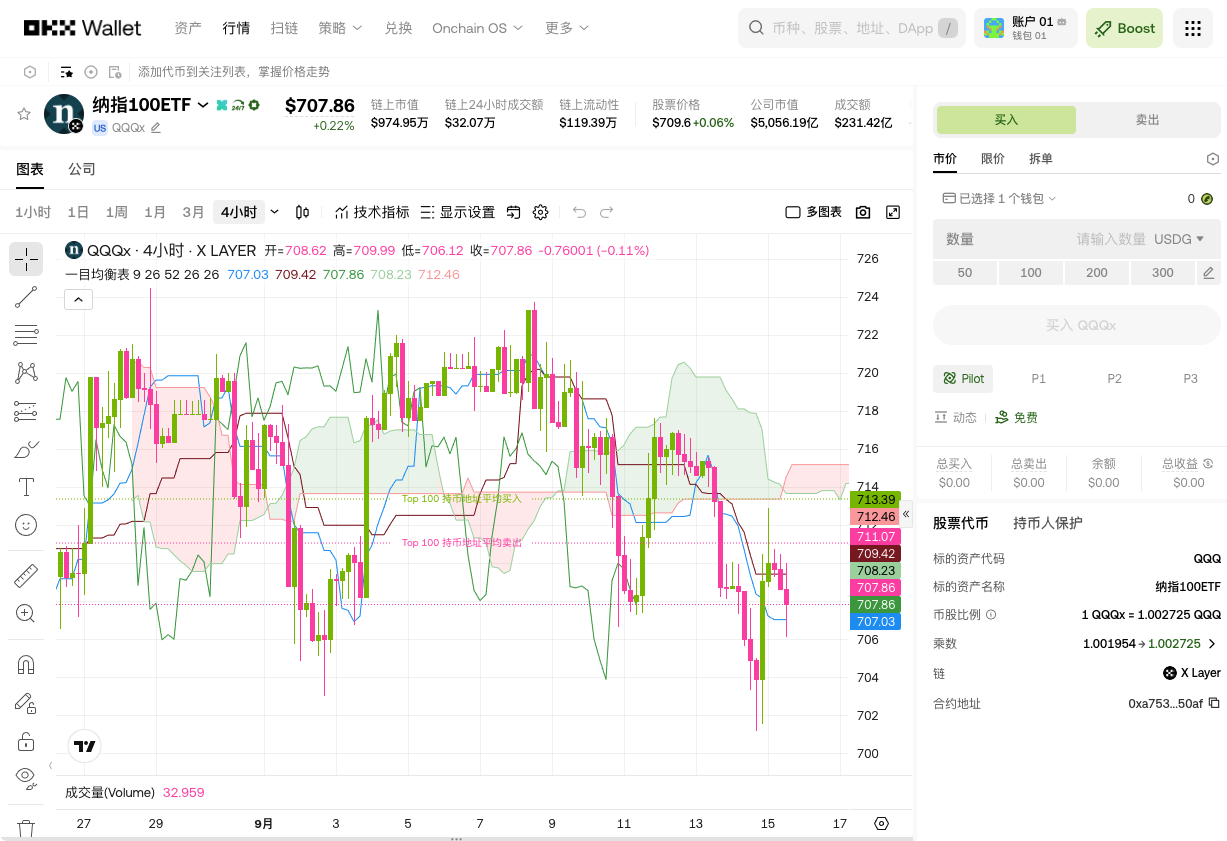Collapse the indicator legend arrow
The height and width of the screenshot is (841, 1227).
pyautogui.click(x=78, y=299)
